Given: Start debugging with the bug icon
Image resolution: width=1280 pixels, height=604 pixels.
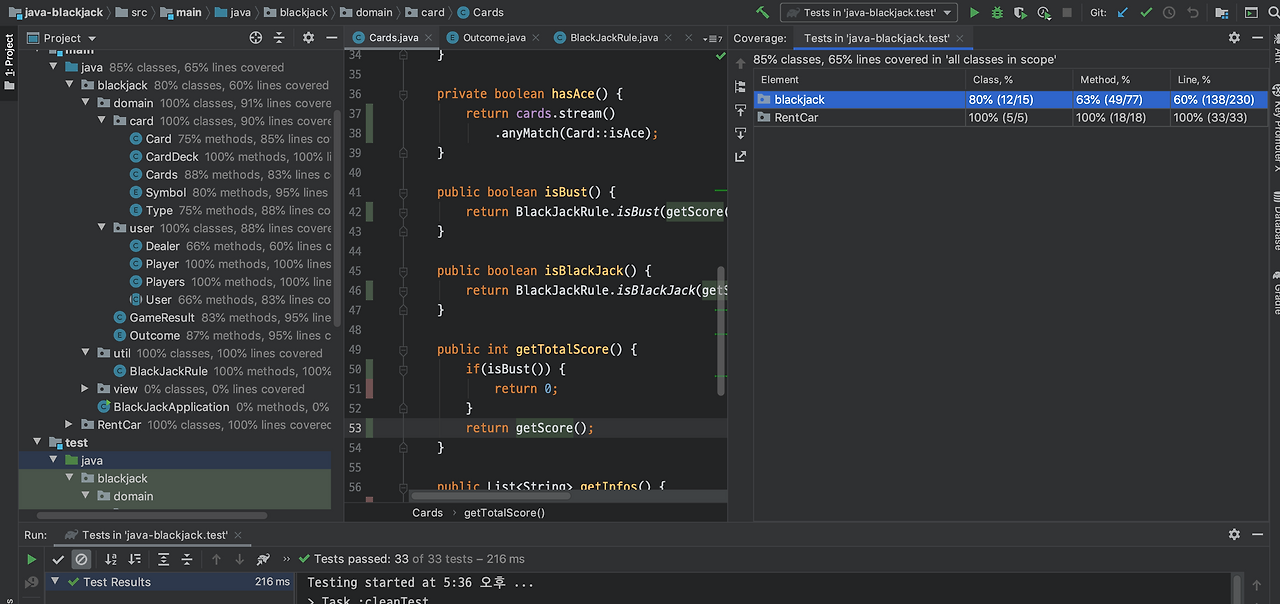Looking at the screenshot, I should click(x=997, y=13).
